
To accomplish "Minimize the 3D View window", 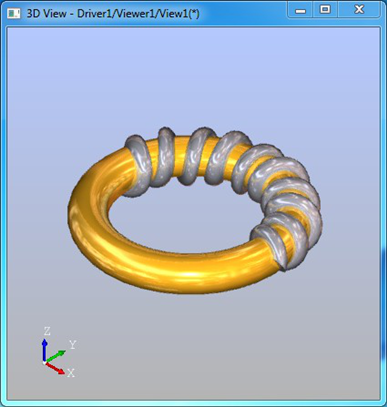I will [x=300, y=10].
